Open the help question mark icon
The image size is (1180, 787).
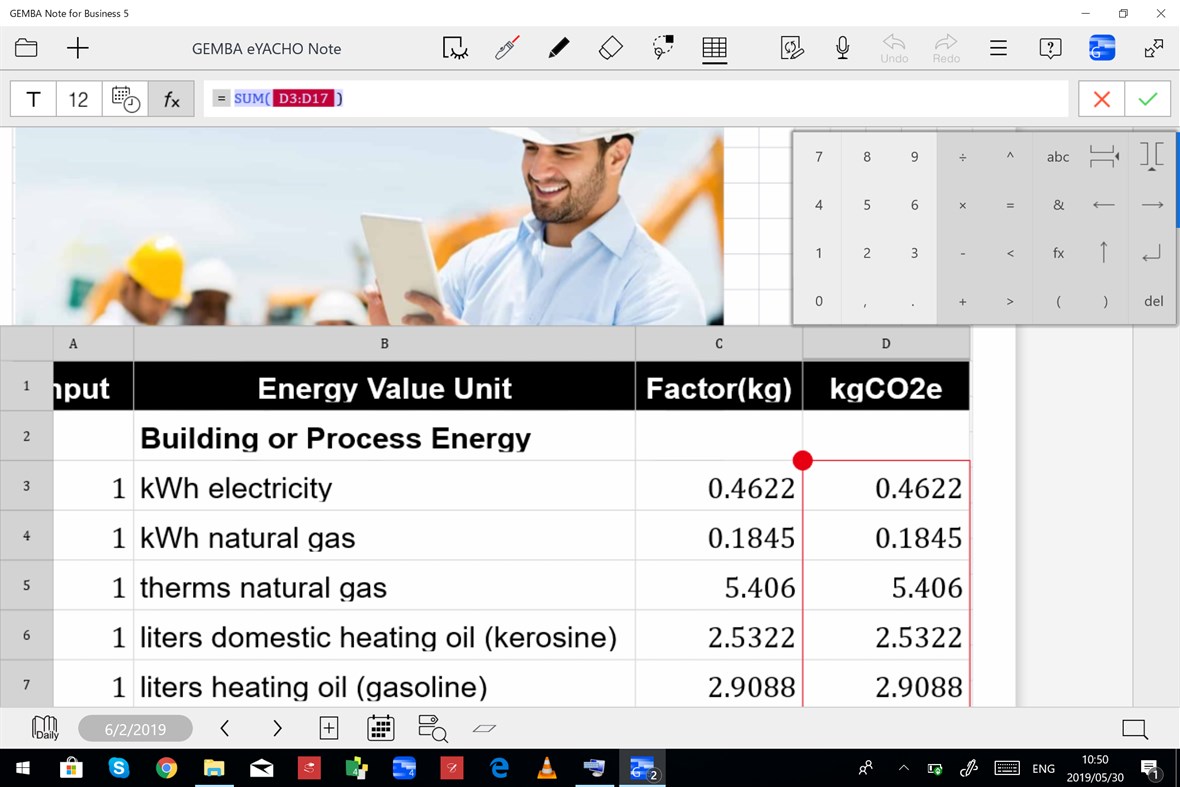pos(1050,48)
